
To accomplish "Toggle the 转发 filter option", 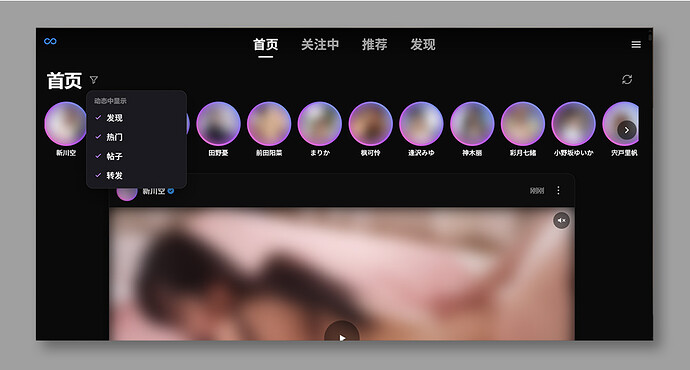I will click(x=136, y=176).
